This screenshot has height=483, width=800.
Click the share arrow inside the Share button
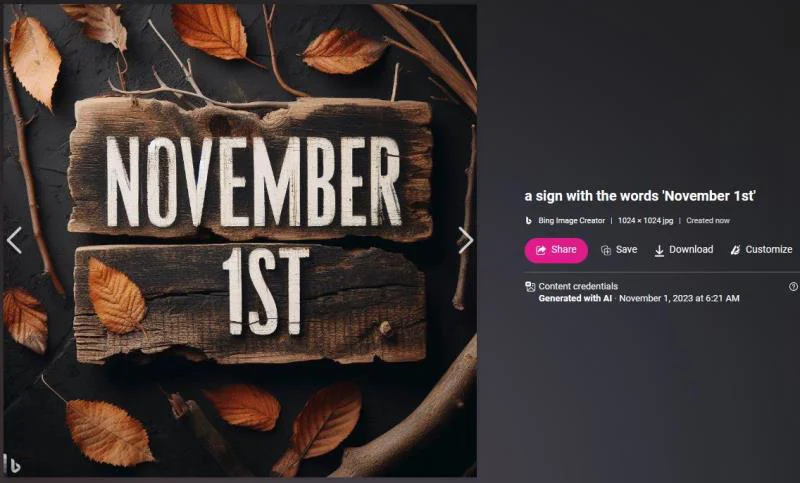point(541,250)
